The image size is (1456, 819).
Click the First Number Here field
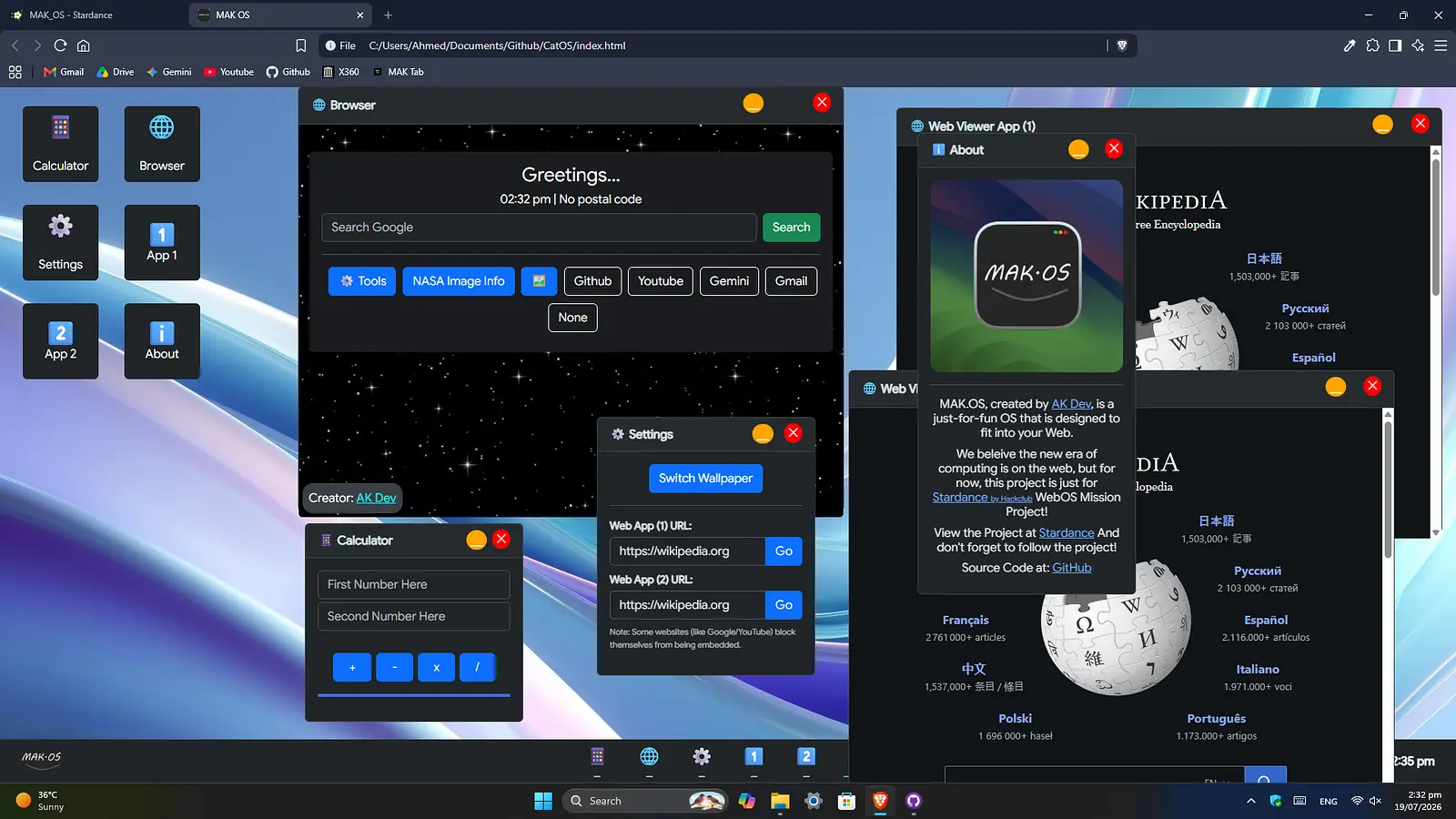pyautogui.click(x=413, y=584)
